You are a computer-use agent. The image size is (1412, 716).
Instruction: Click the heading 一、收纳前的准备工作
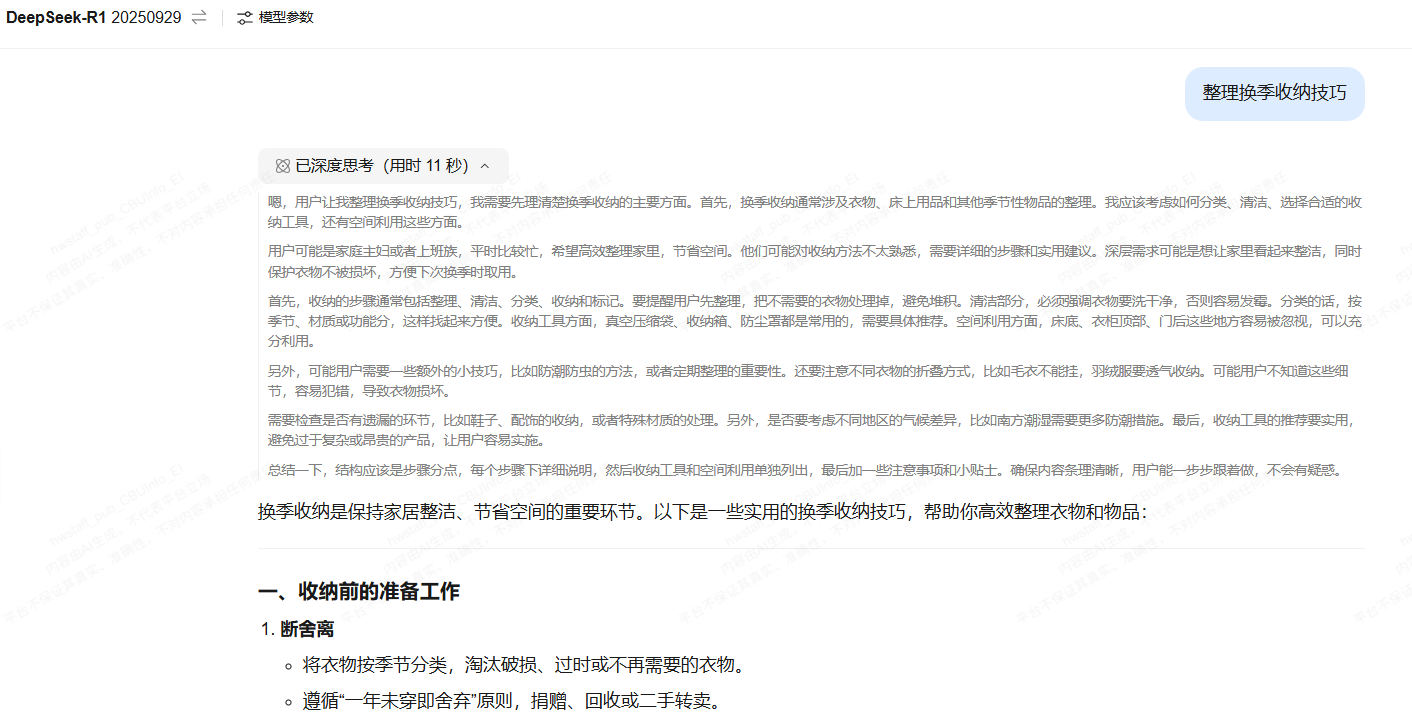pyautogui.click(x=359, y=591)
